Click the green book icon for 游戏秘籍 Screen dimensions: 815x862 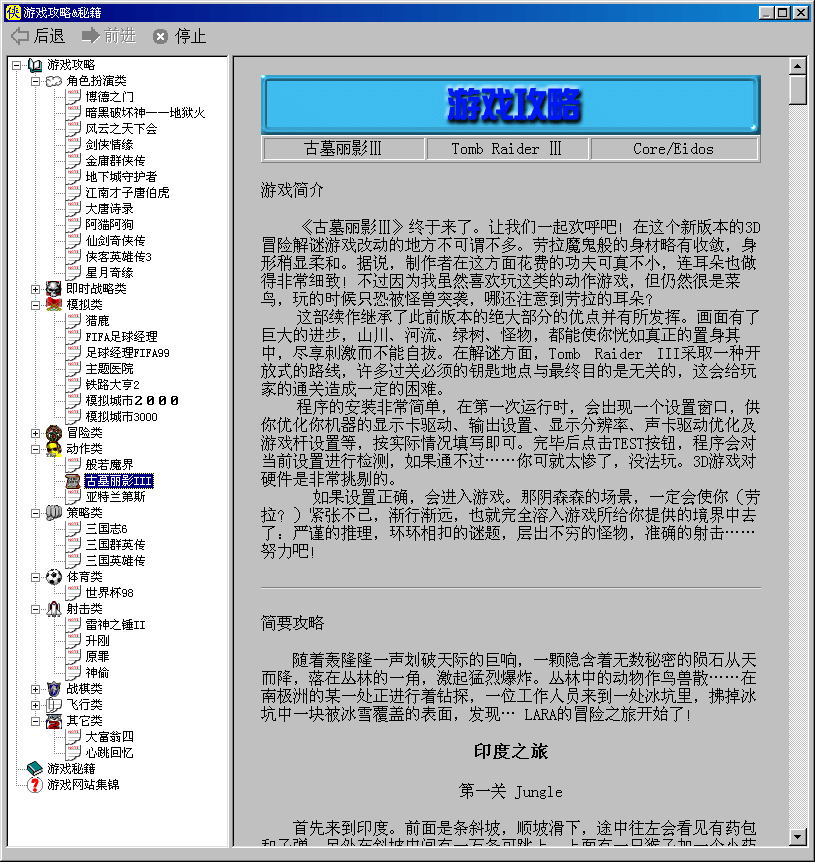35,769
